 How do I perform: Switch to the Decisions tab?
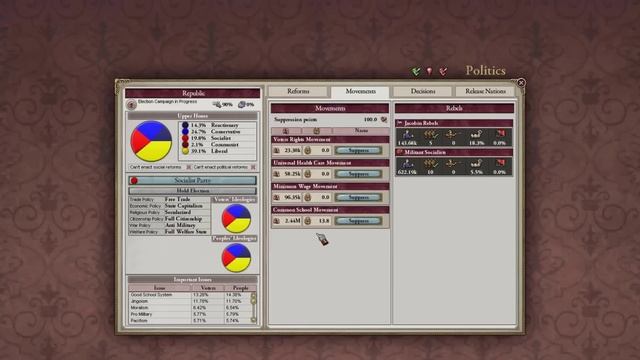pos(423,91)
